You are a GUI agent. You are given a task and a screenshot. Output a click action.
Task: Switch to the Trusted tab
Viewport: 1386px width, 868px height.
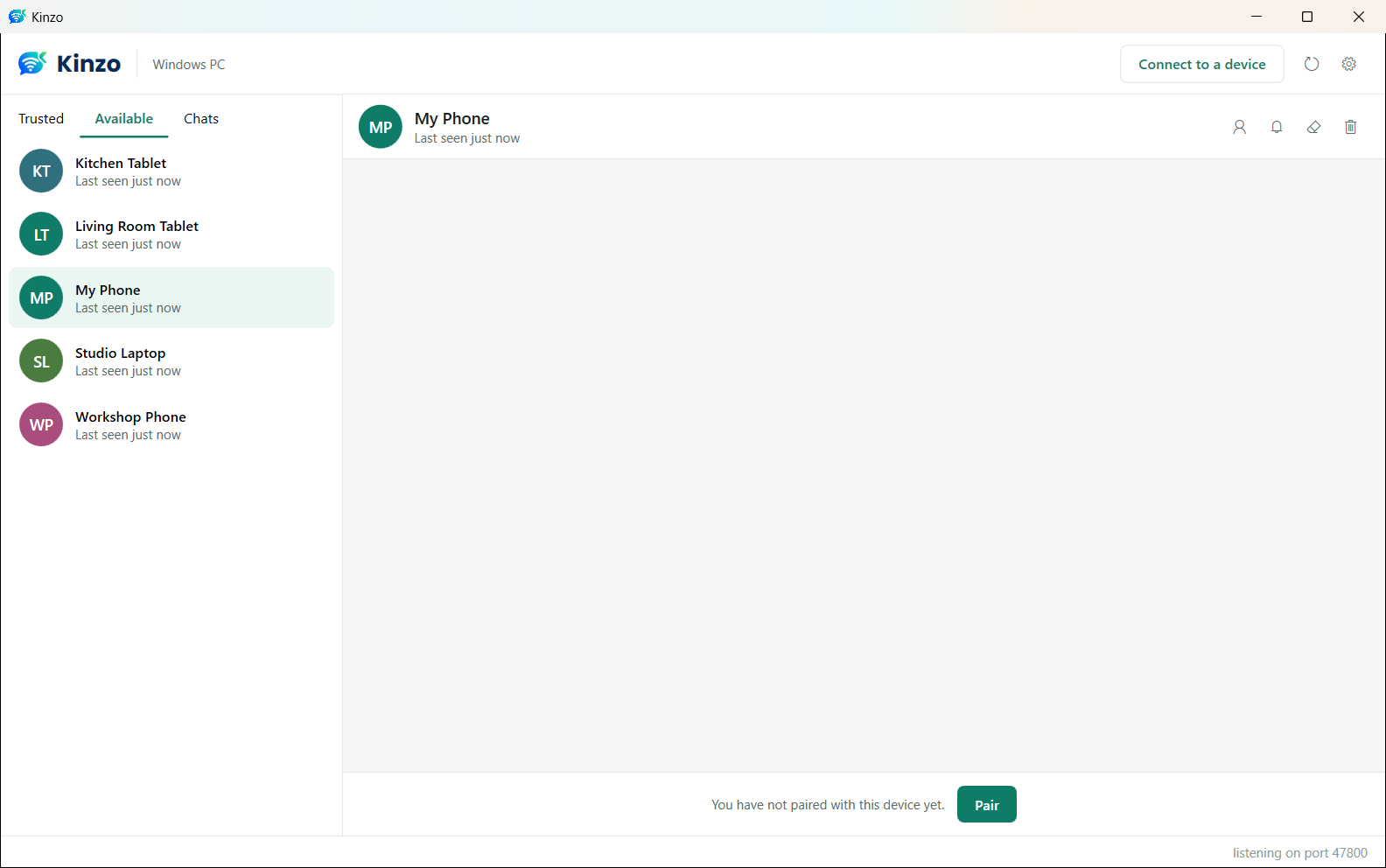tap(41, 119)
